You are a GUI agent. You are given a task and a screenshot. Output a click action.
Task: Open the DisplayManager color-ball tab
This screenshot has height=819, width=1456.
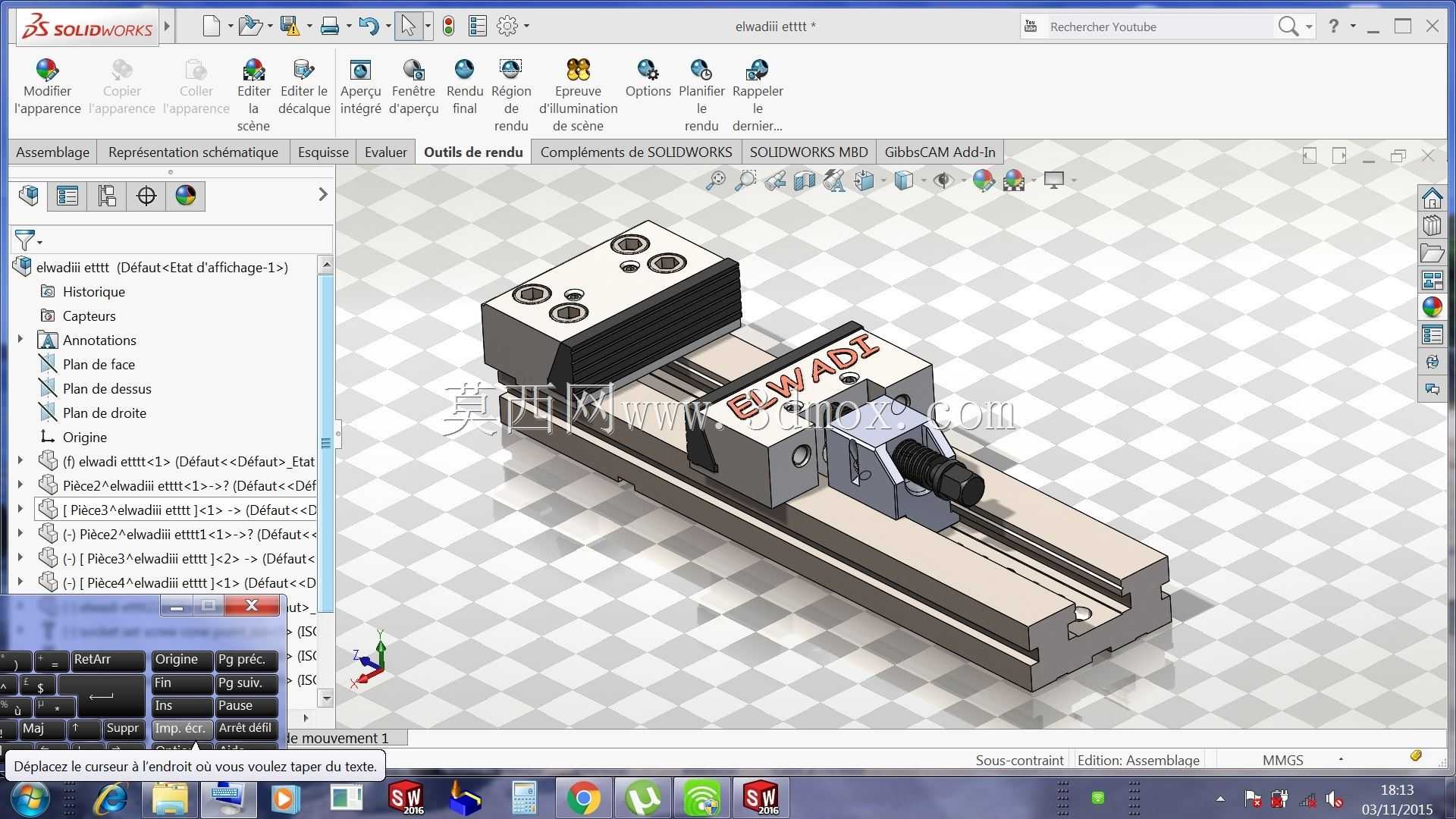[186, 196]
